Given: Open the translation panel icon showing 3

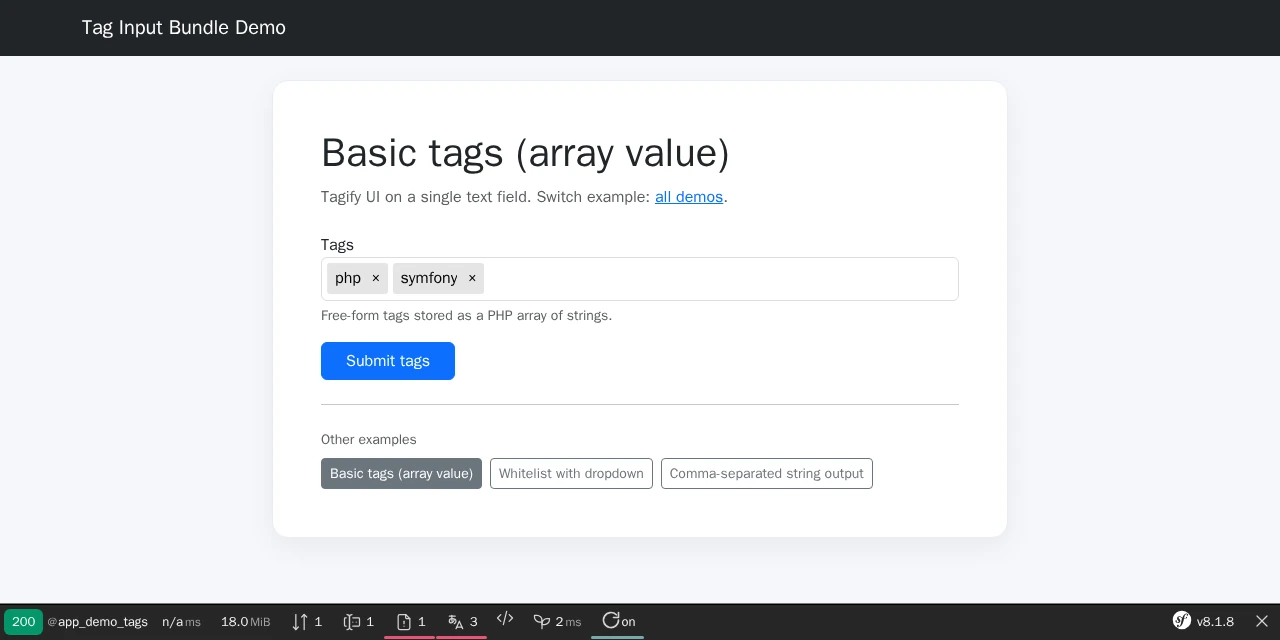Looking at the screenshot, I should [x=462, y=622].
